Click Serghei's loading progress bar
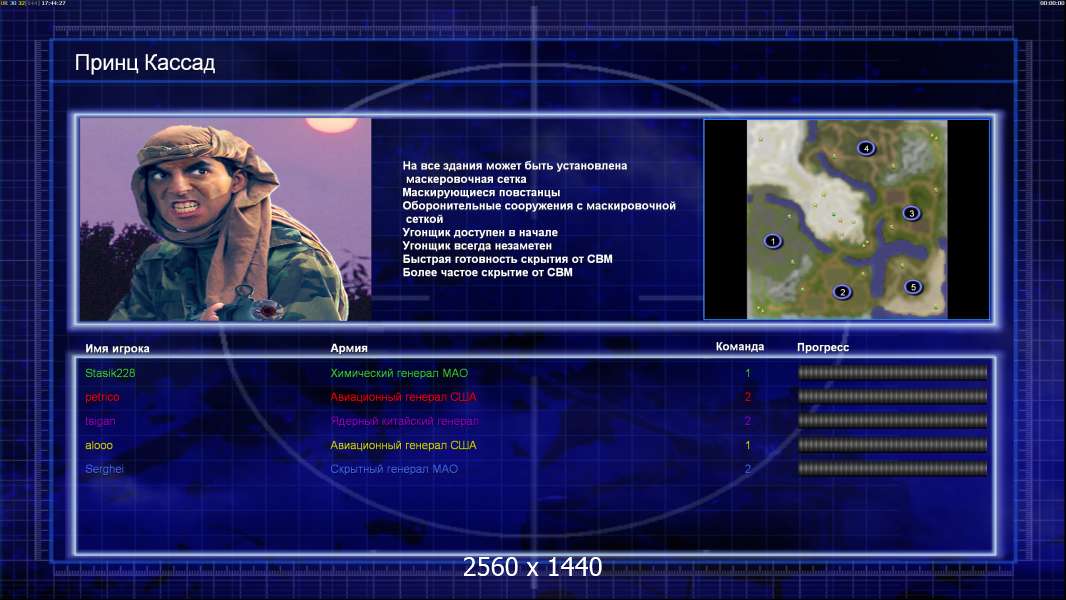1066x600 pixels. coord(892,468)
